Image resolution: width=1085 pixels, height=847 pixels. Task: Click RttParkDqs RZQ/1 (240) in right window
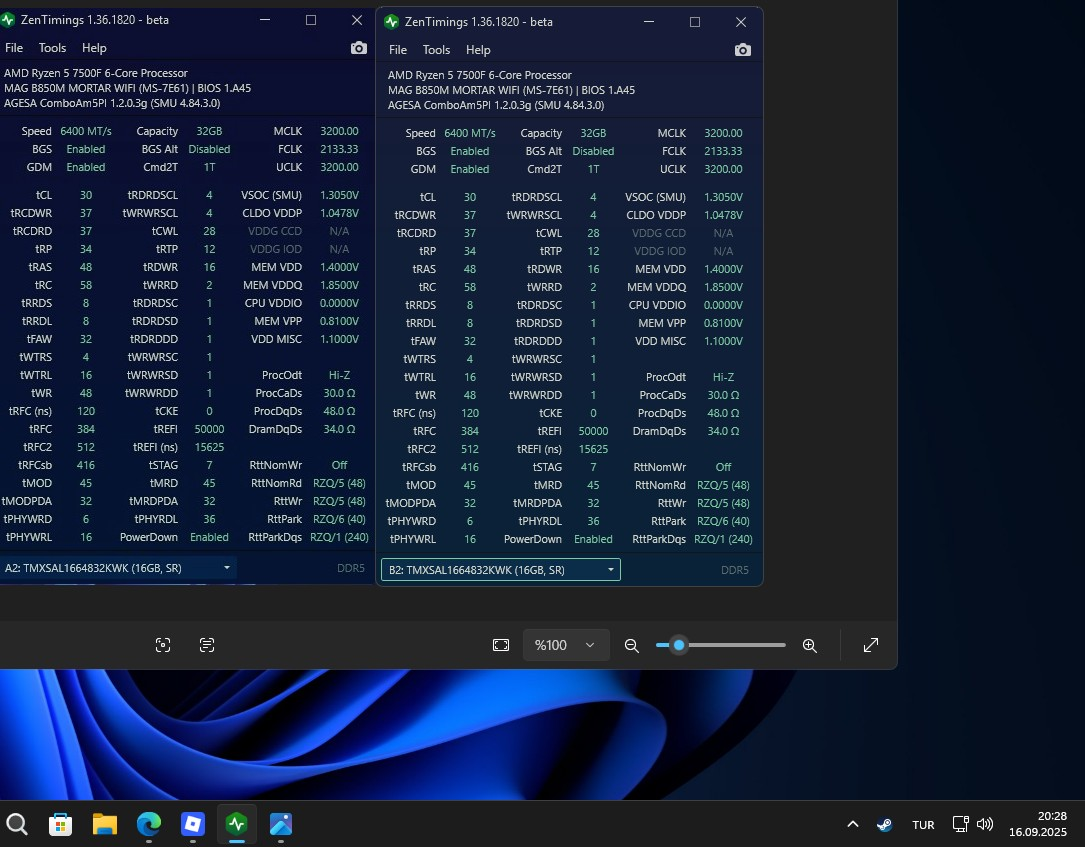pyautogui.click(x=723, y=539)
